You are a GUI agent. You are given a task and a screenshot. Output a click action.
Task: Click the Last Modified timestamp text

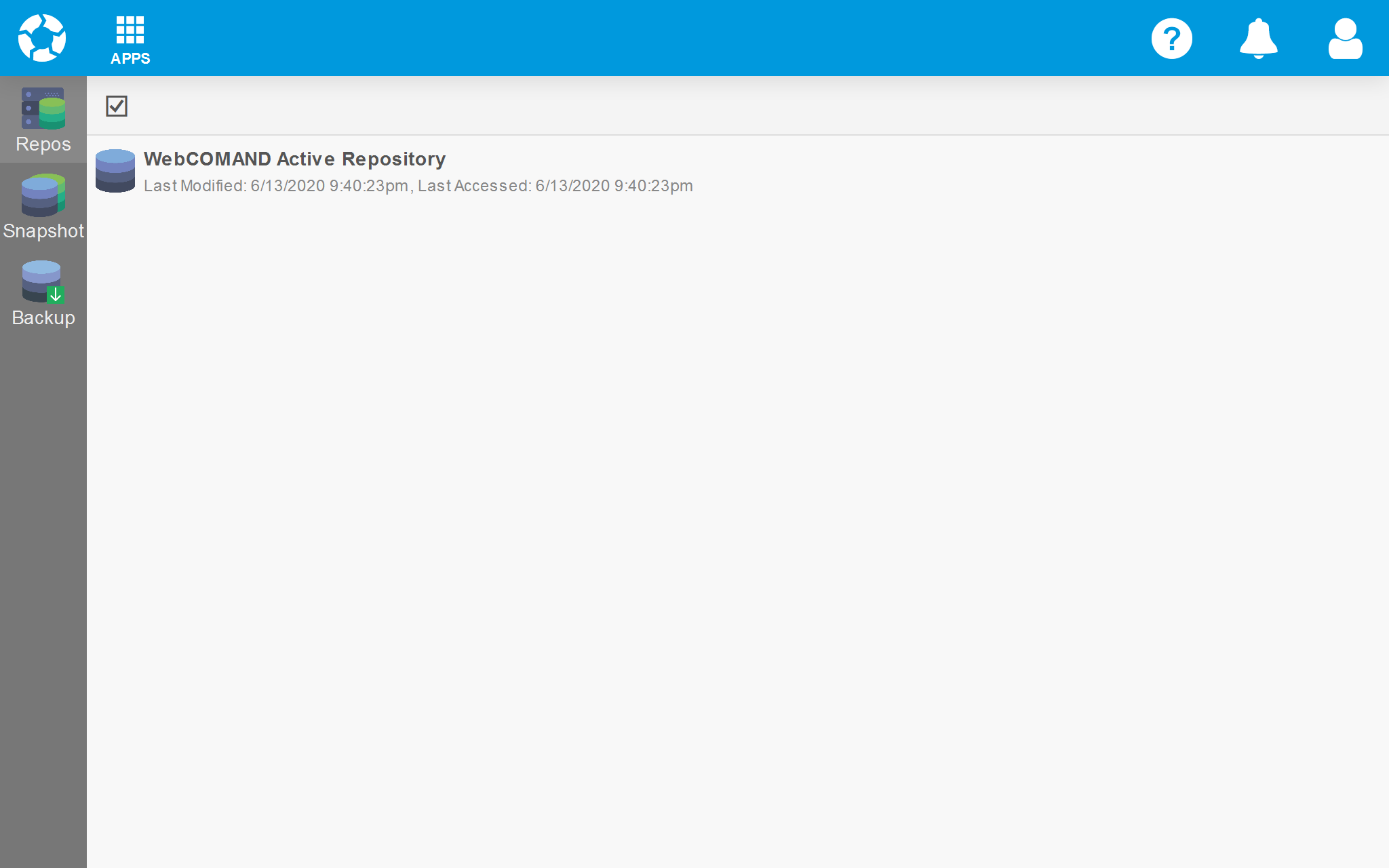(x=276, y=186)
